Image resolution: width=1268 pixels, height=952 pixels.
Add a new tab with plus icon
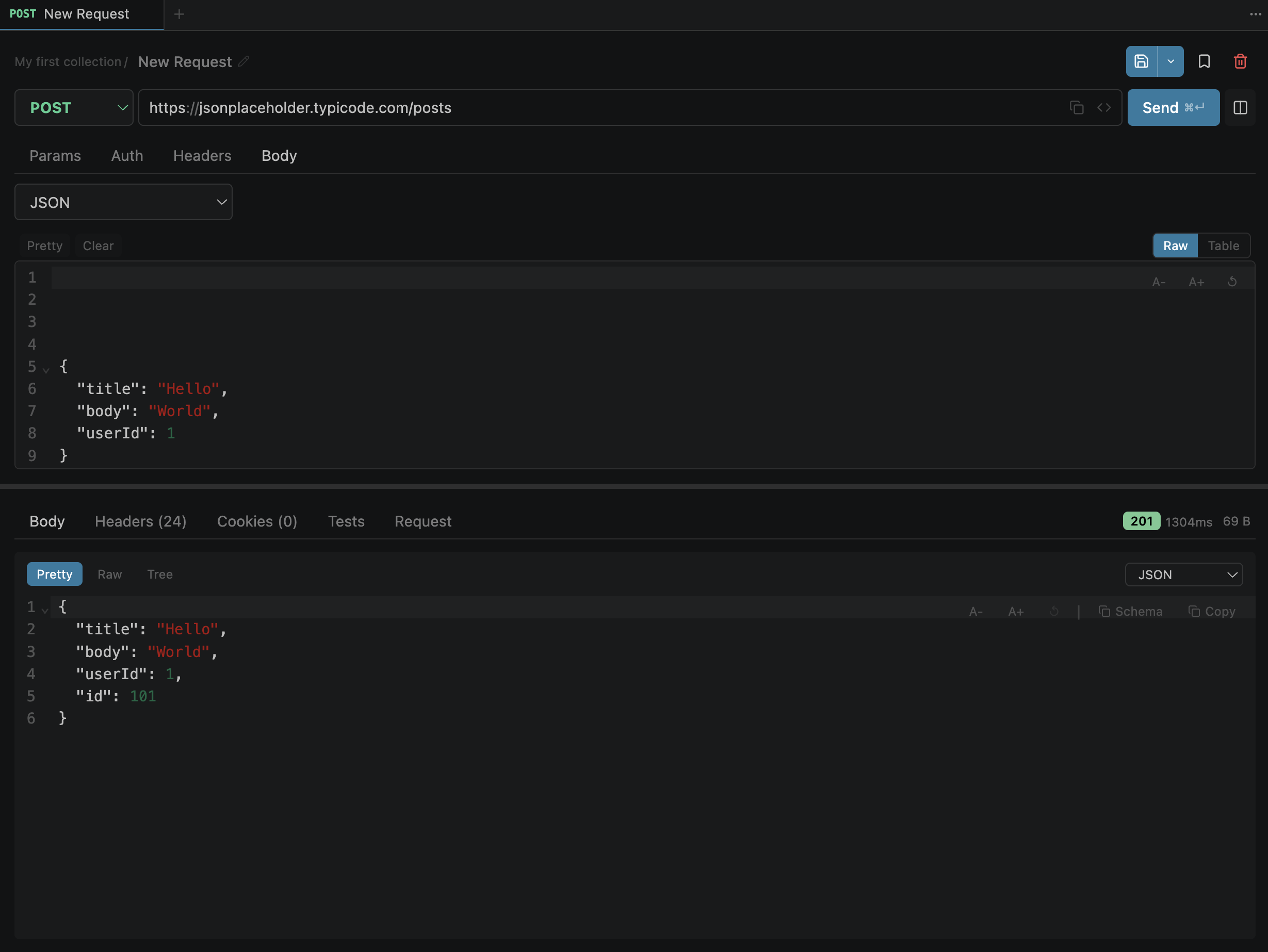179,14
